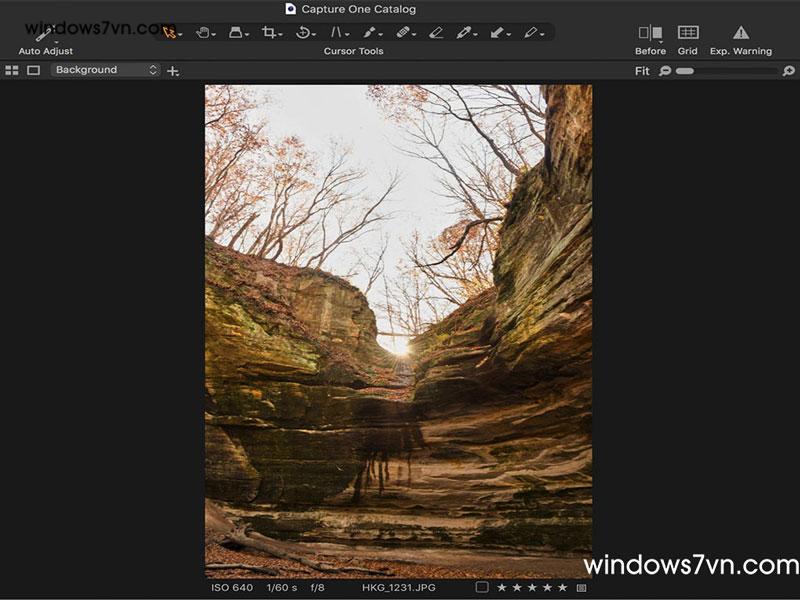Click the zoom-out magnifier beside Fit
Screen dimensions: 800x600
pyautogui.click(x=665, y=71)
